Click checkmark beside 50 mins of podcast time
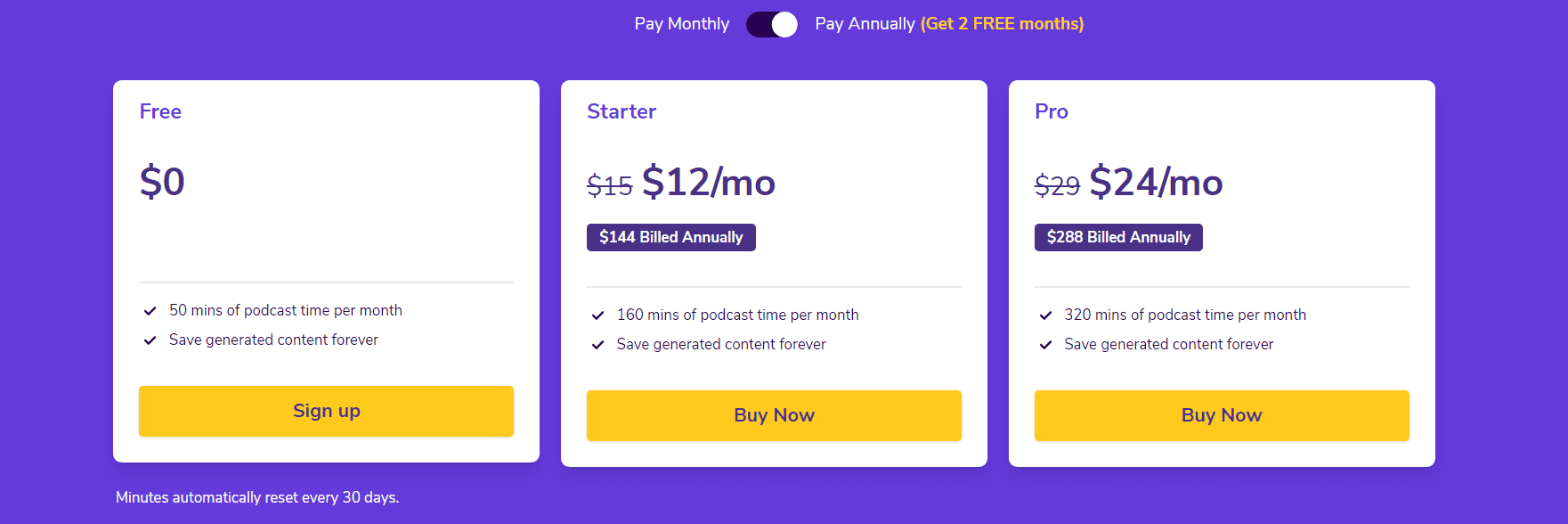 tap(150, 311)
